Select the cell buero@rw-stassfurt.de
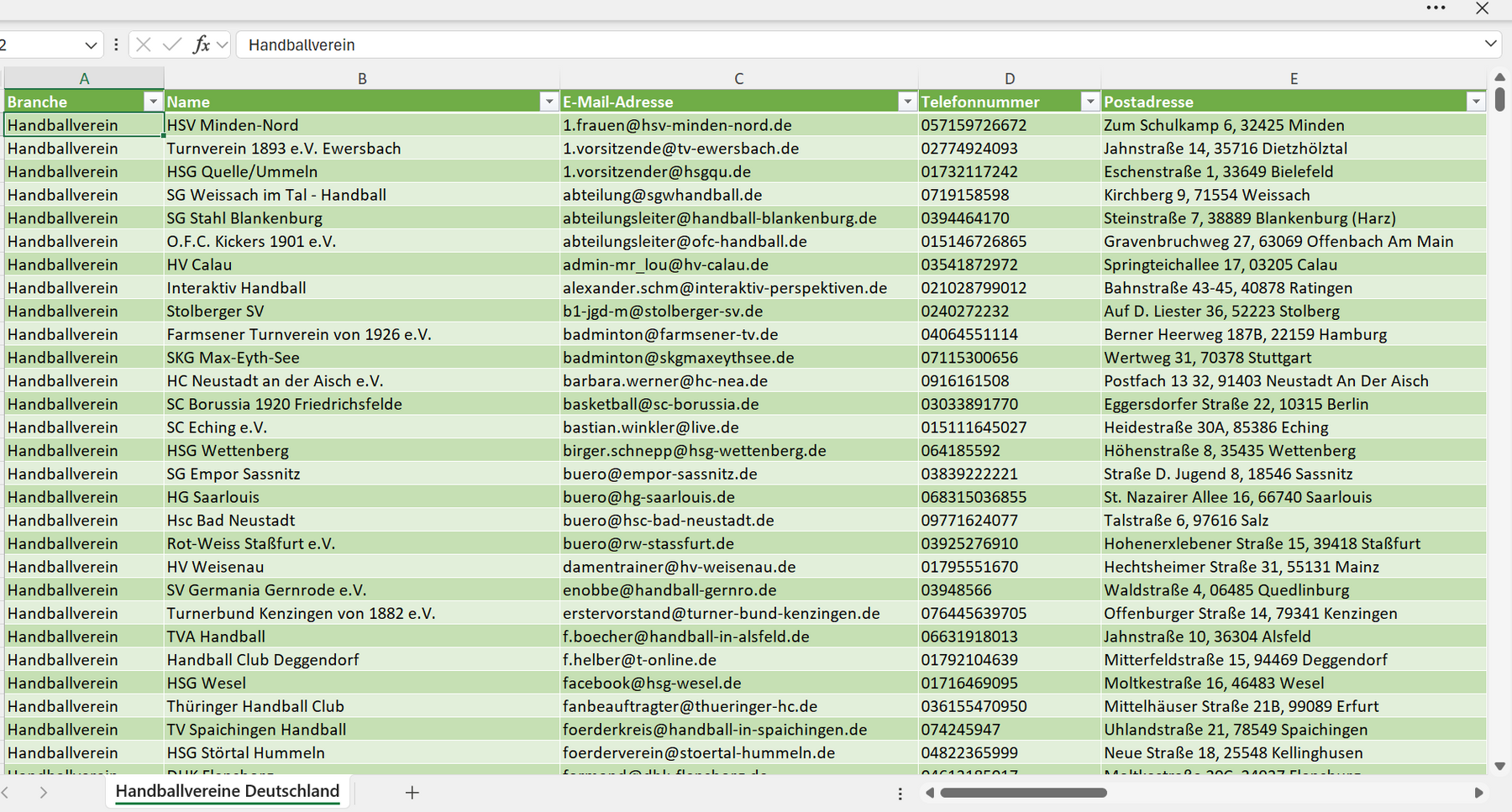 pyautogui.click(x=739, y=543)
